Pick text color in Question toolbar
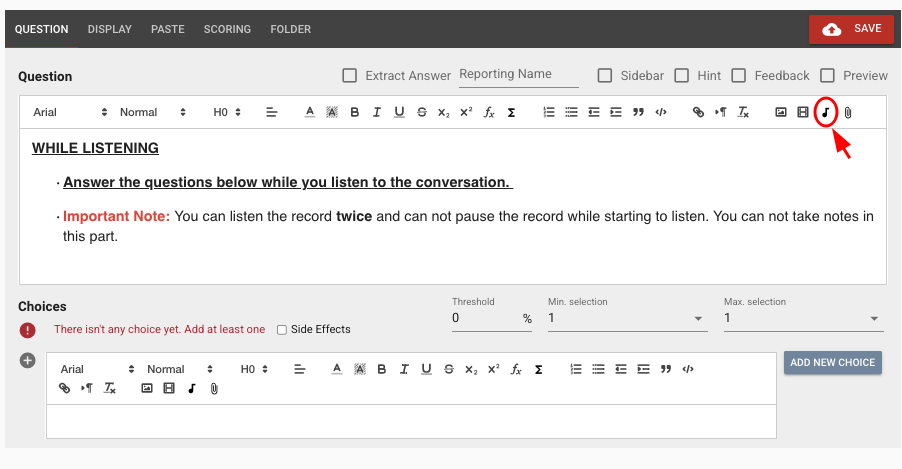Image resolution: width=902 pixels, height=469 pixels. 309,112
